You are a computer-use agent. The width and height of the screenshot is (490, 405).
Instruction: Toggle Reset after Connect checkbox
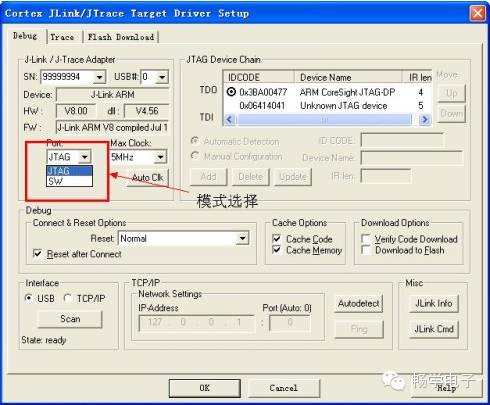pos(38,254)
